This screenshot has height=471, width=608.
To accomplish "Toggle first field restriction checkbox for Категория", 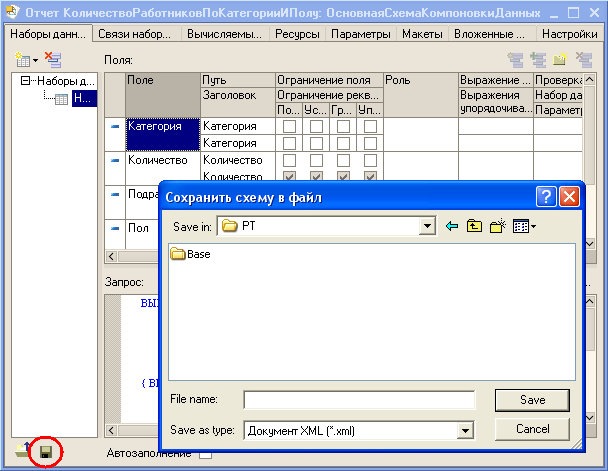I will click(x=289, y=126).
